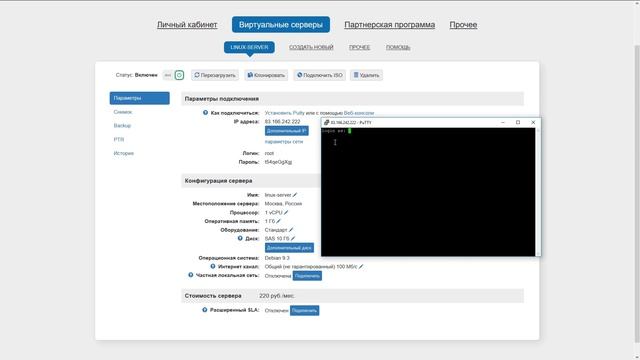This screenshot has width=640, height=360.
Task: Click the Подключить ISO button
Action: point(320,75)
